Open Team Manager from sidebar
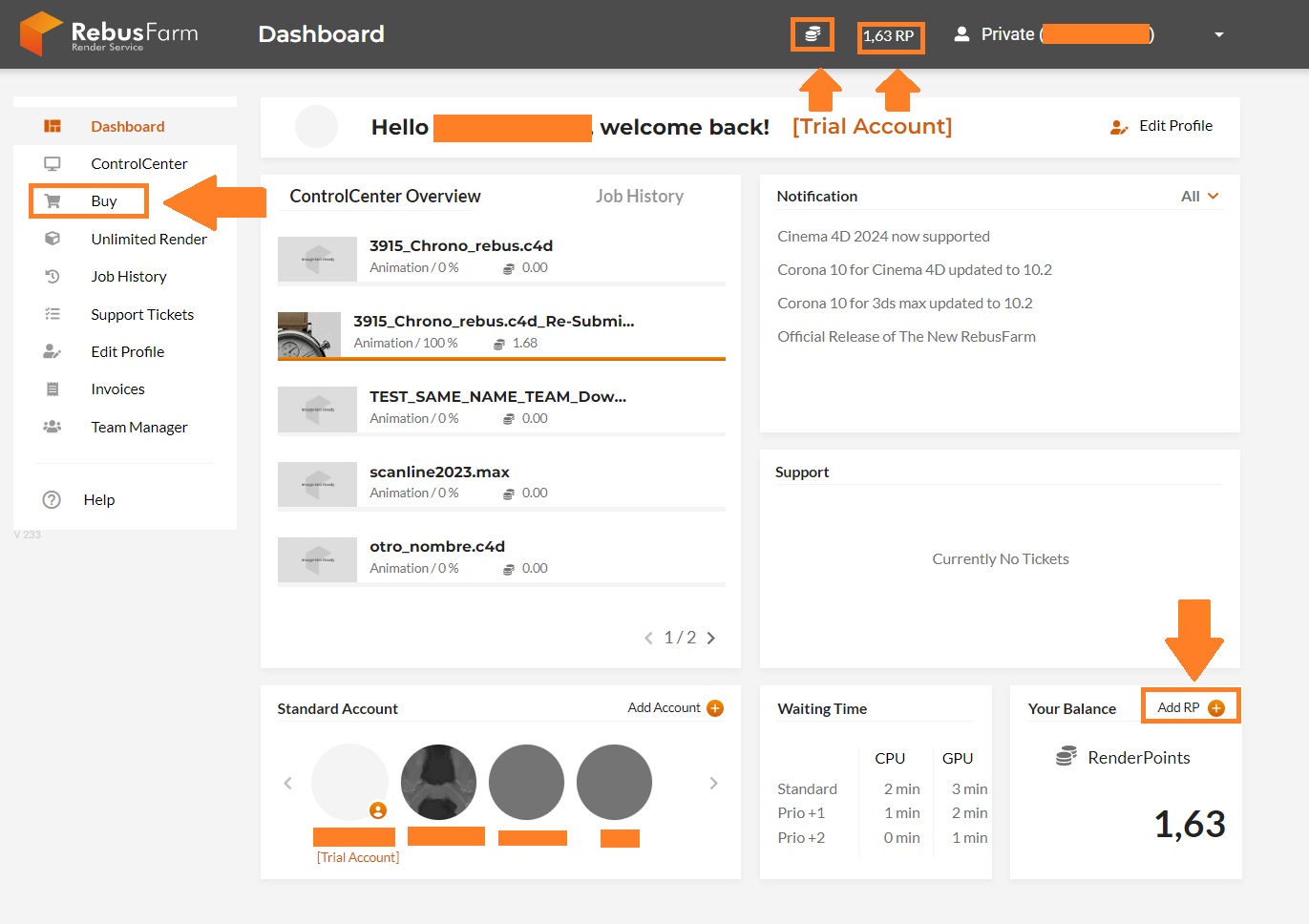 (139, 427)
